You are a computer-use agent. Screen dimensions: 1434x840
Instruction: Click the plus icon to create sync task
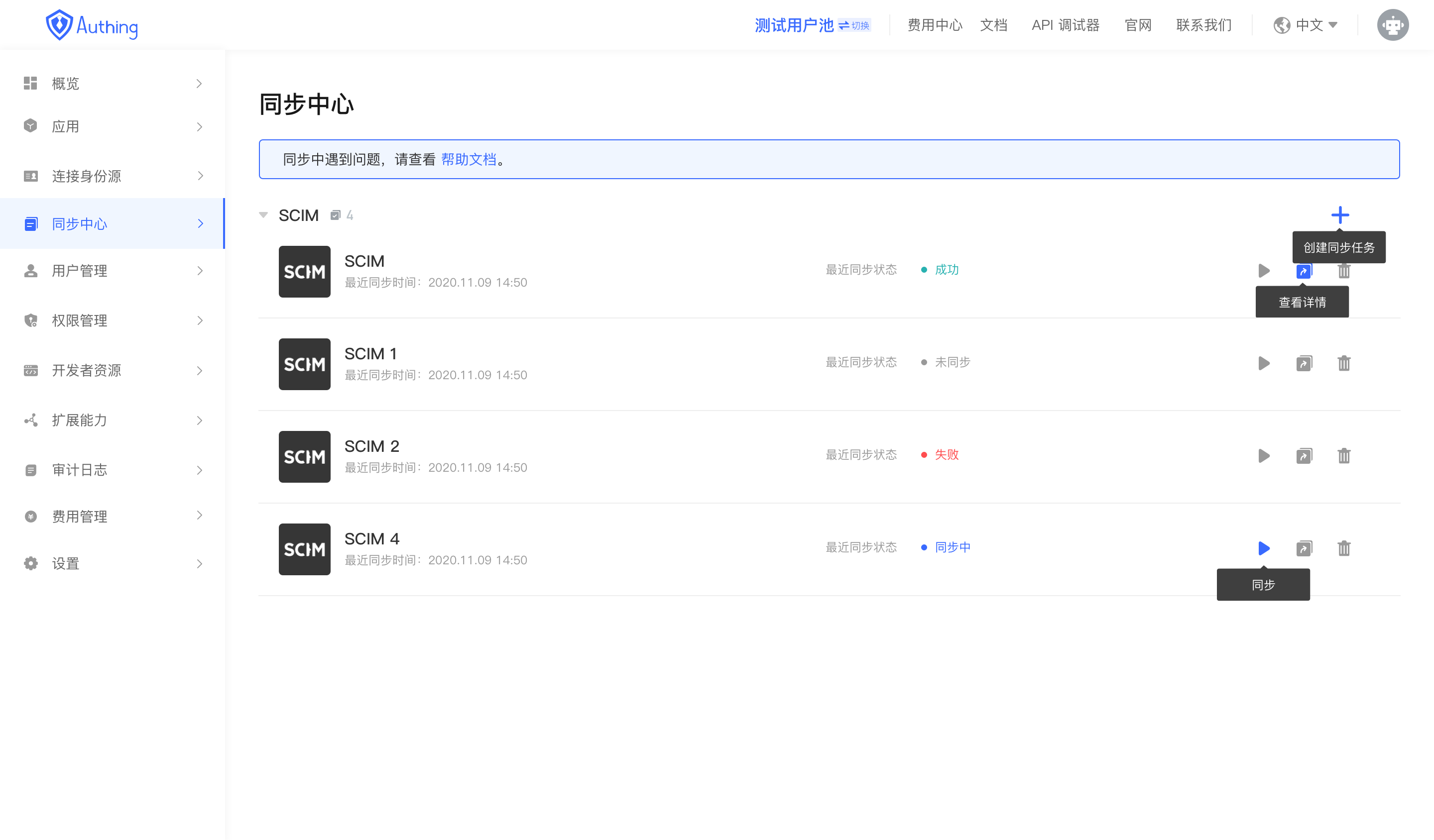click(x=1339, y=215)
